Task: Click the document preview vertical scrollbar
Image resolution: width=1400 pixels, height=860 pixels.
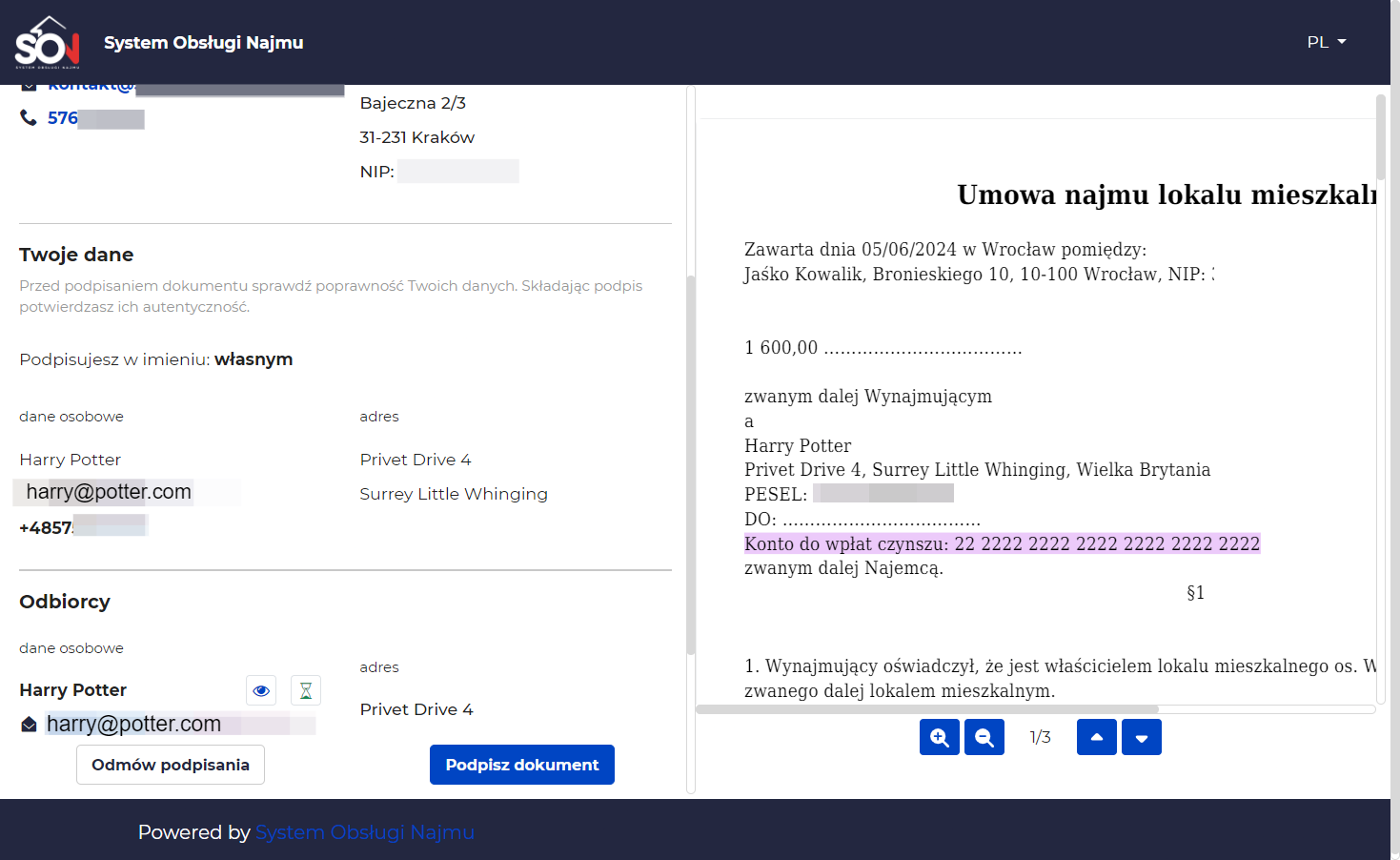Action: tap(1381, 136)
